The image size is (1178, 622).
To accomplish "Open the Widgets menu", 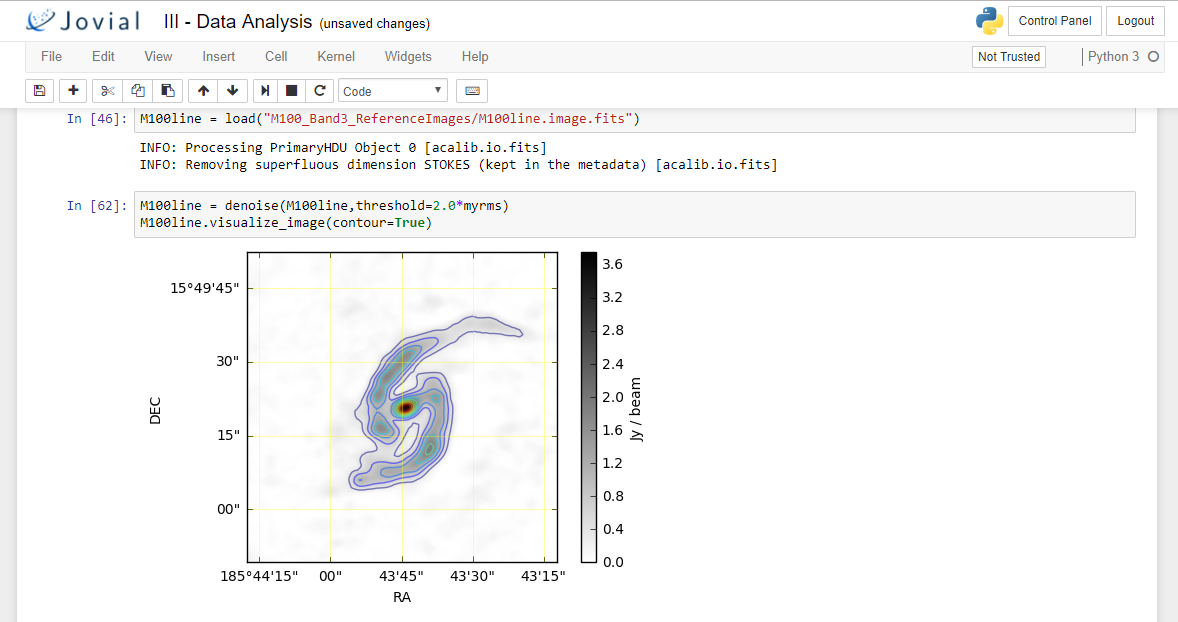I will point(408,57).
